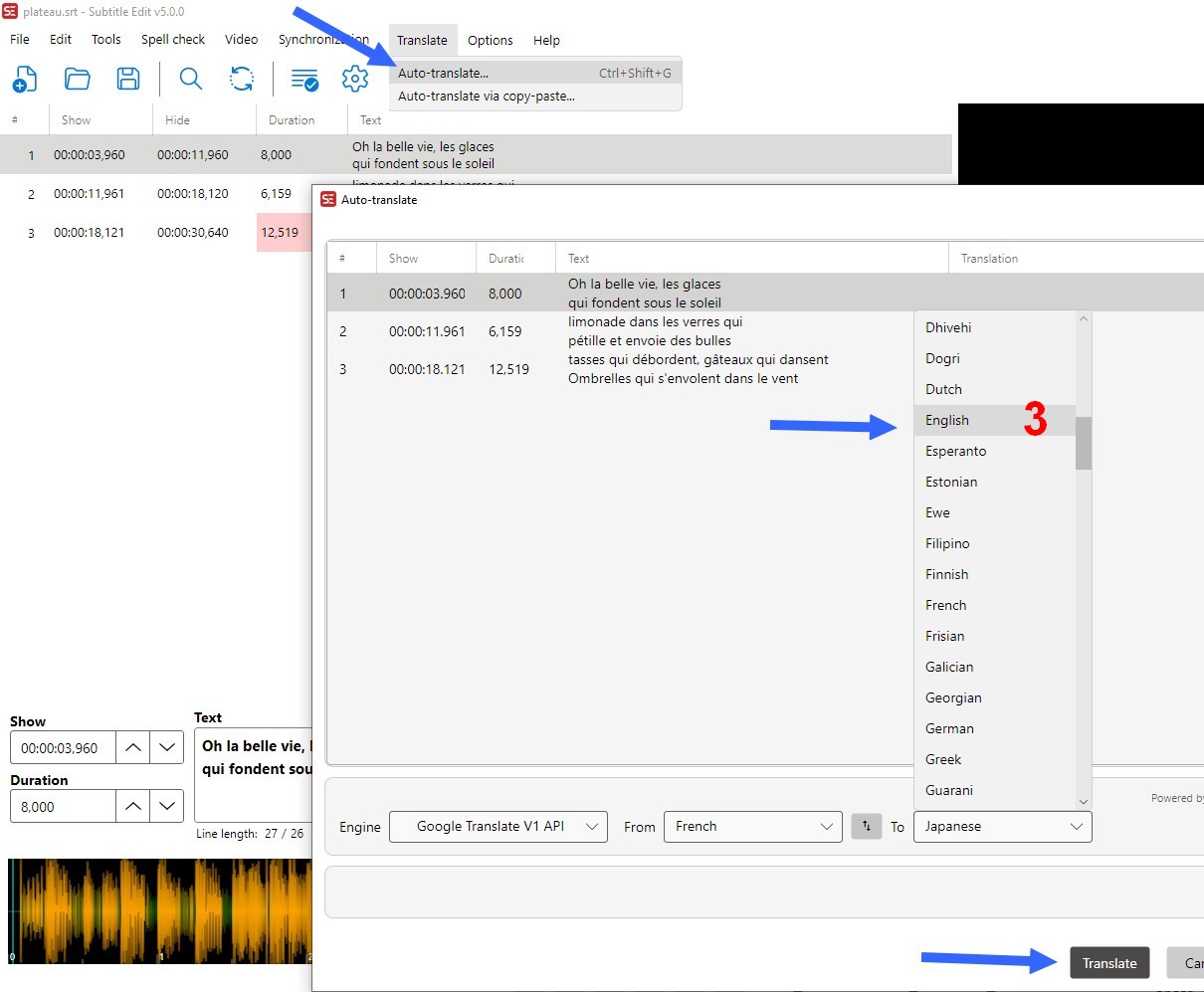The height and width of the screenshot is (992, 1204).
Task: Open the To language dropdown showing Japanese
Action: tap(1002, 827)
